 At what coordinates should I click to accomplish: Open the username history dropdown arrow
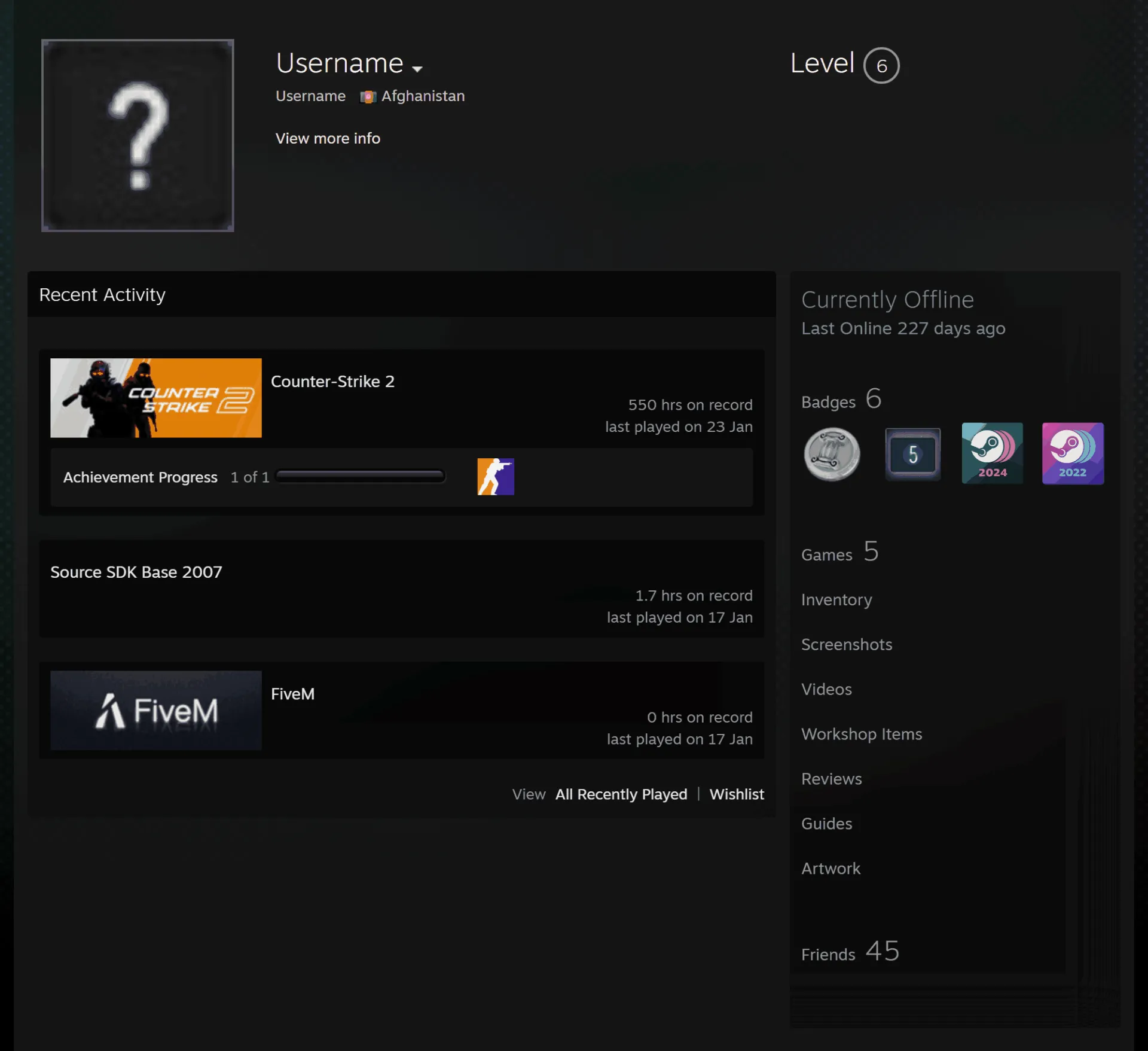click(x=417, y=69)
